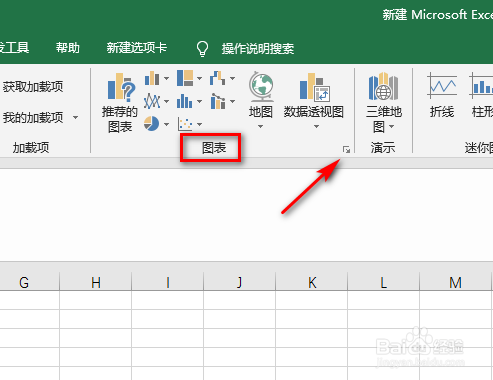Click the 3D Map (三维地图) icon
Viewport: 493px width, 380px height.
click(383, 87)
